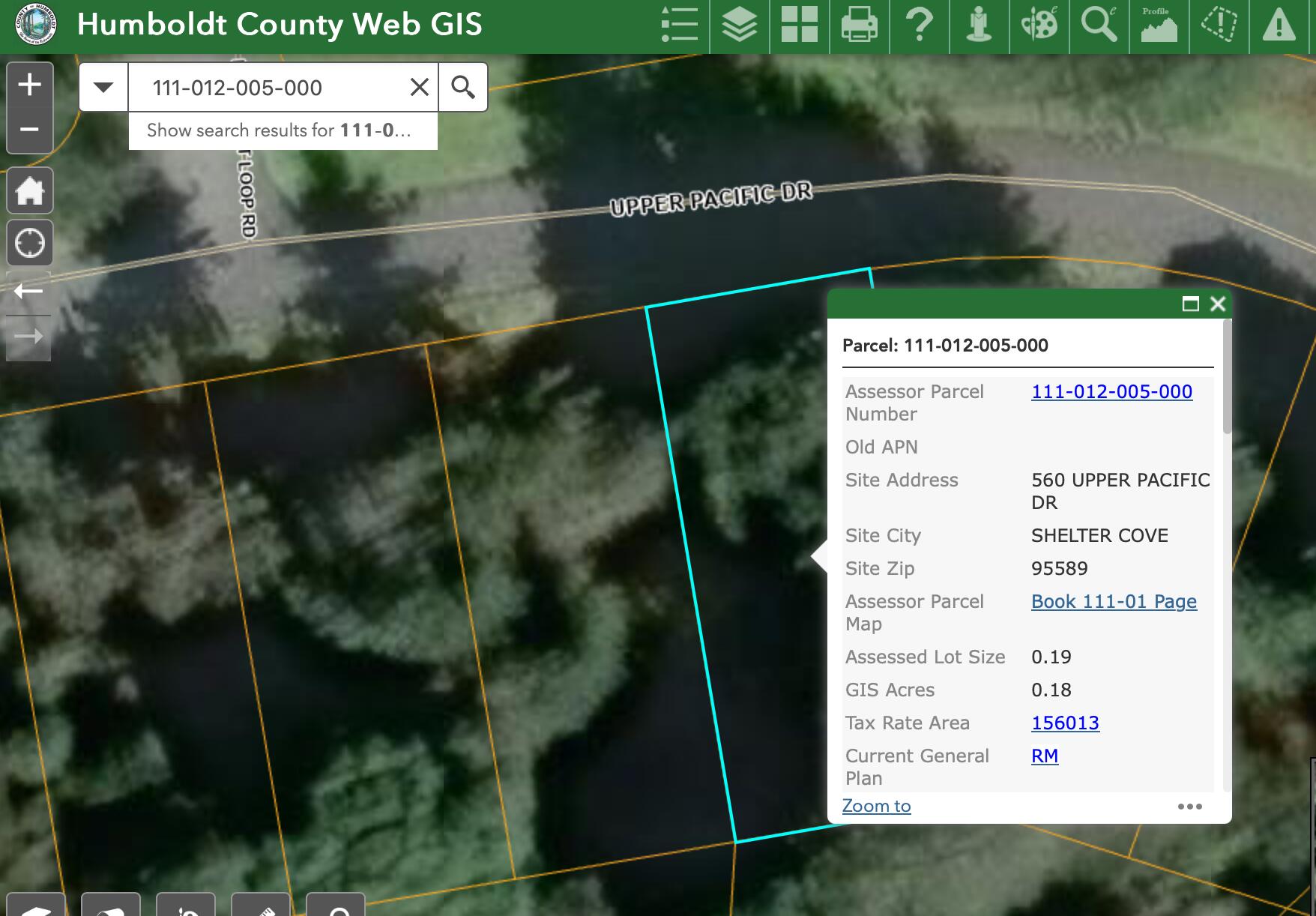Image resolution: width=1316 pixels, height=916 pixels.
Task: Run the parcel search with magnifier button
Action: [x=463, y=88]
